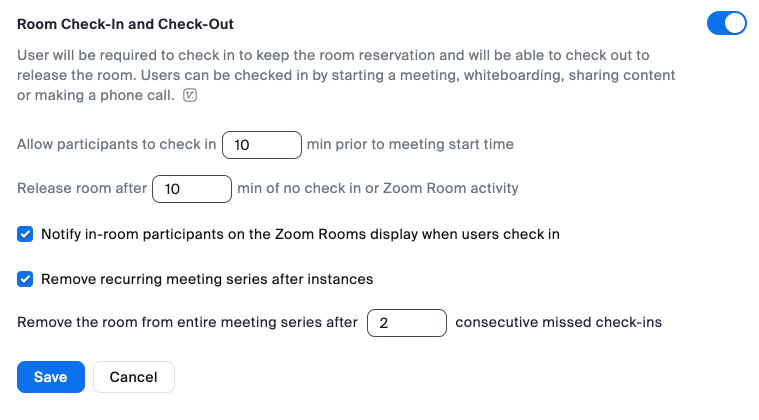Click the Release room after label

point(82,188)
